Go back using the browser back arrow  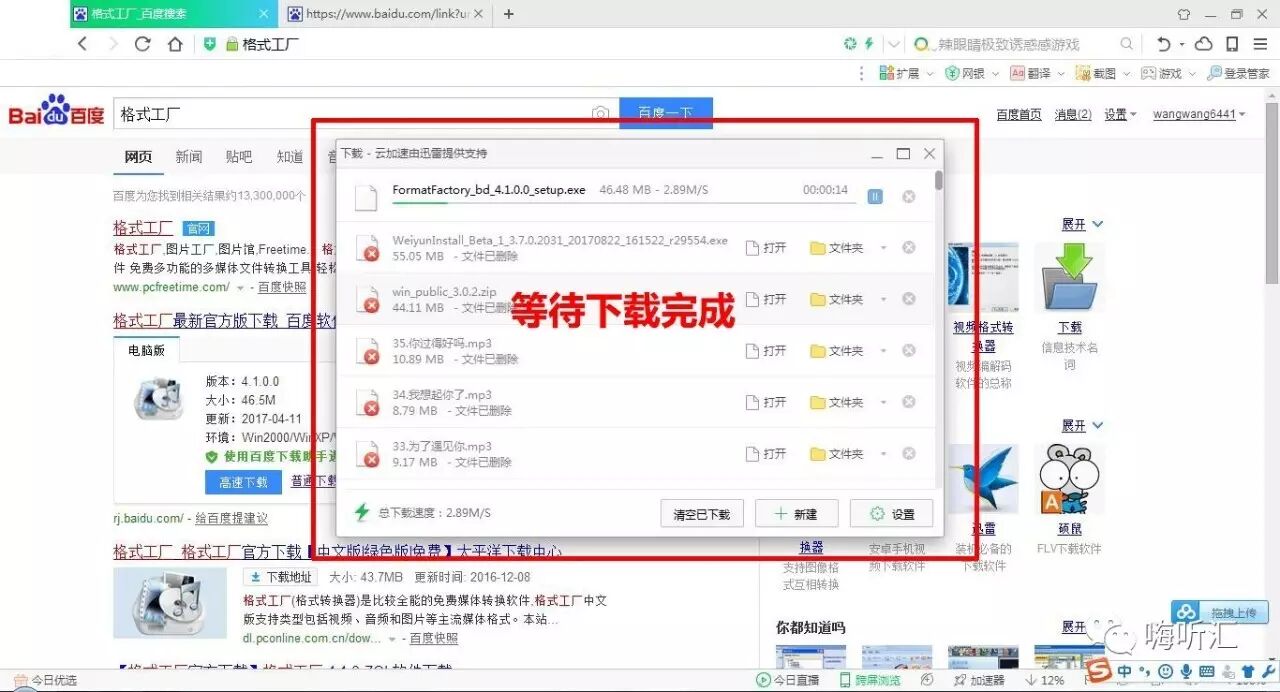(83, 44)
